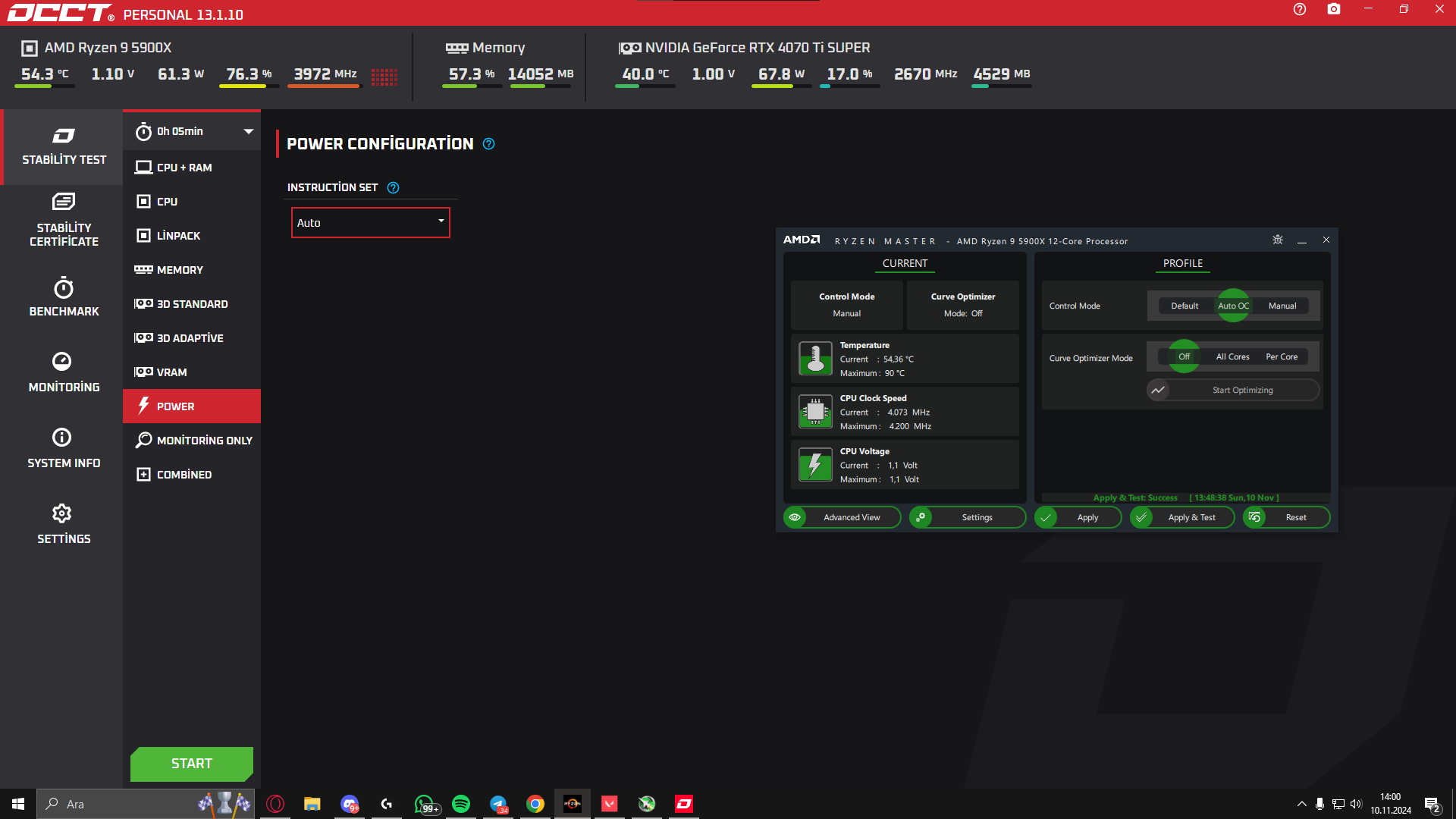Click the screenshot camera icon in the title bar
Viewport: 1456px width, 819px height.
coord(1333,10)
